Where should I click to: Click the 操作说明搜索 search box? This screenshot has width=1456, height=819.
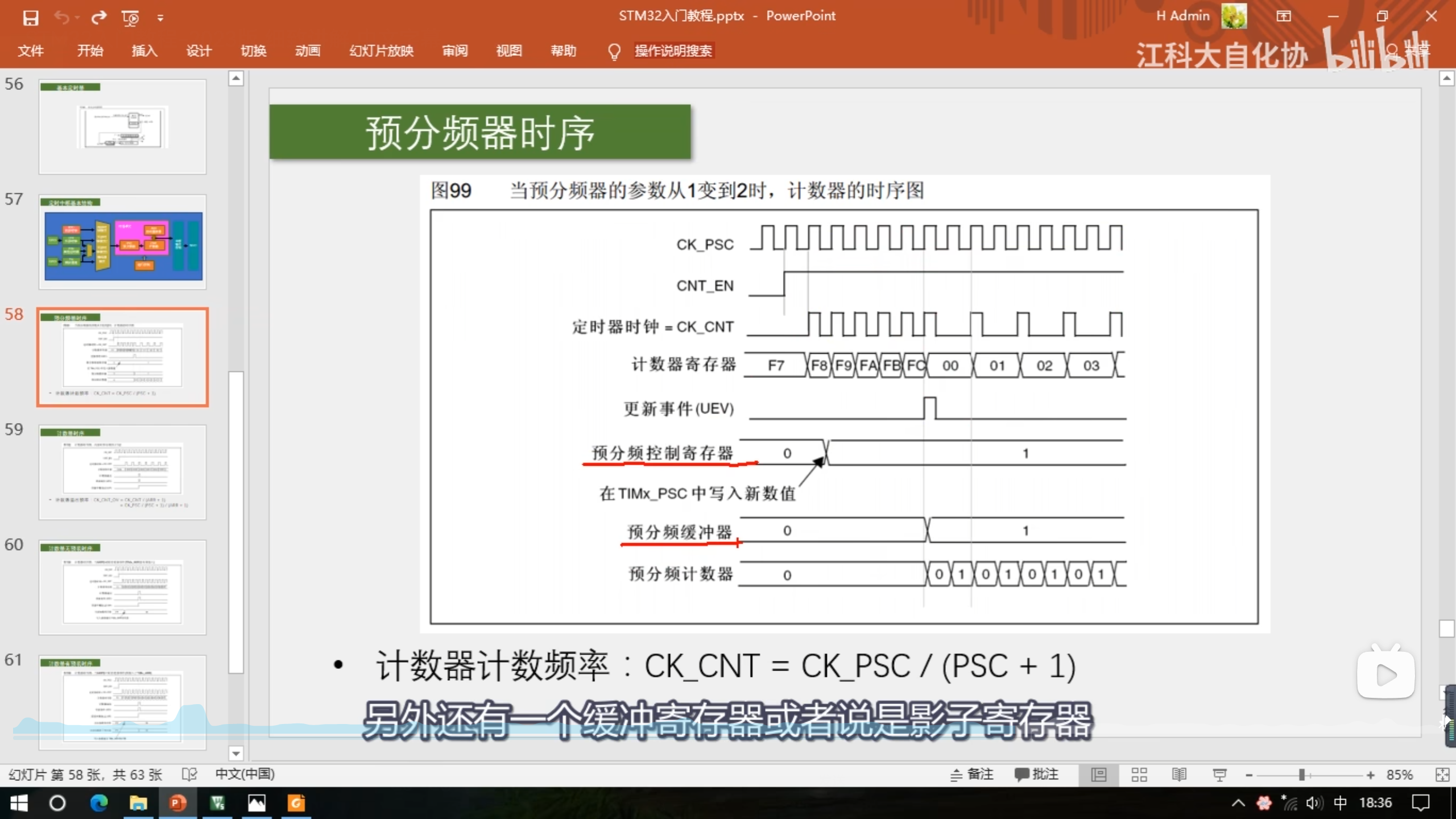point(673,51)
